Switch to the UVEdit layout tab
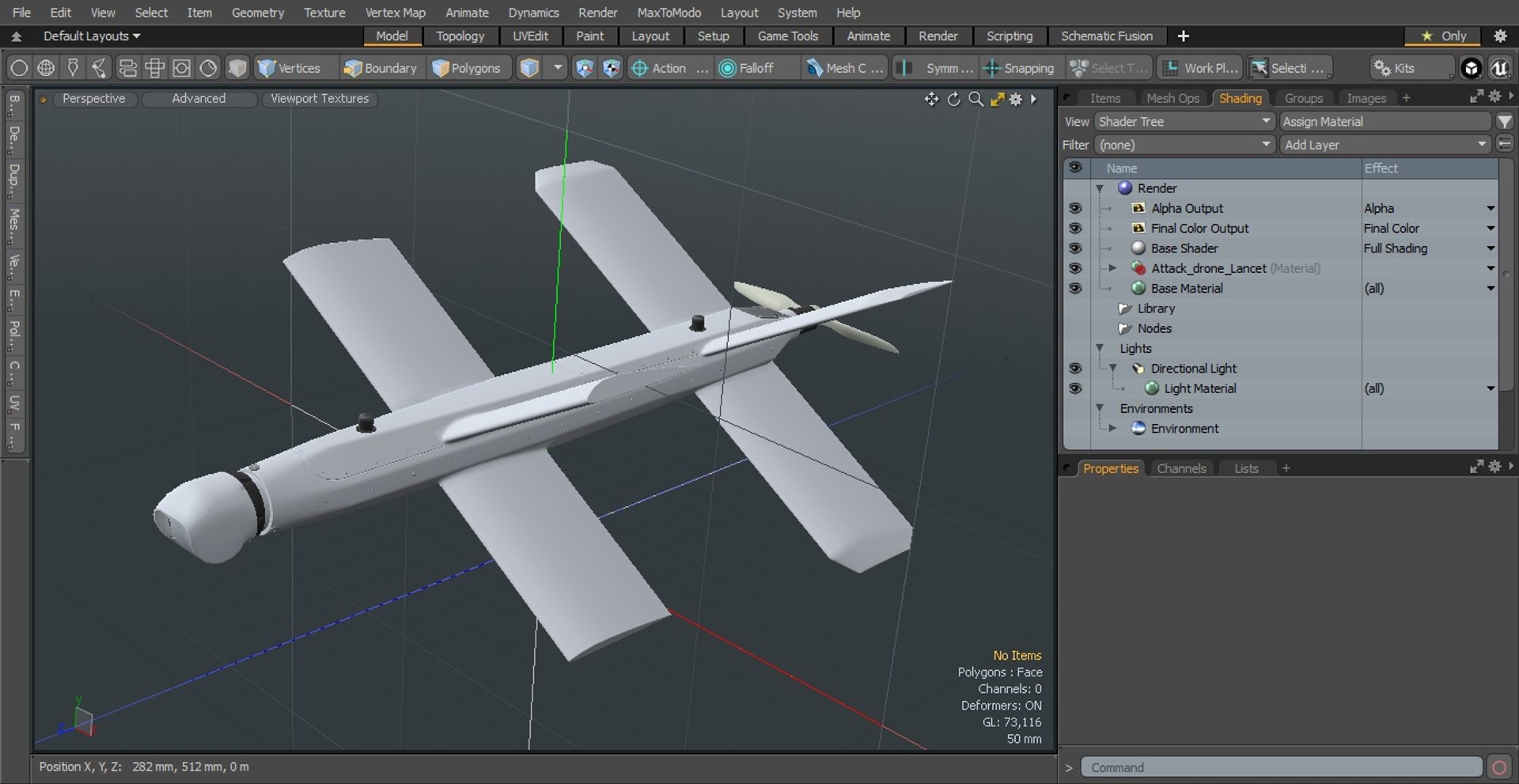The image size is (1519, 784). [530, 36]
